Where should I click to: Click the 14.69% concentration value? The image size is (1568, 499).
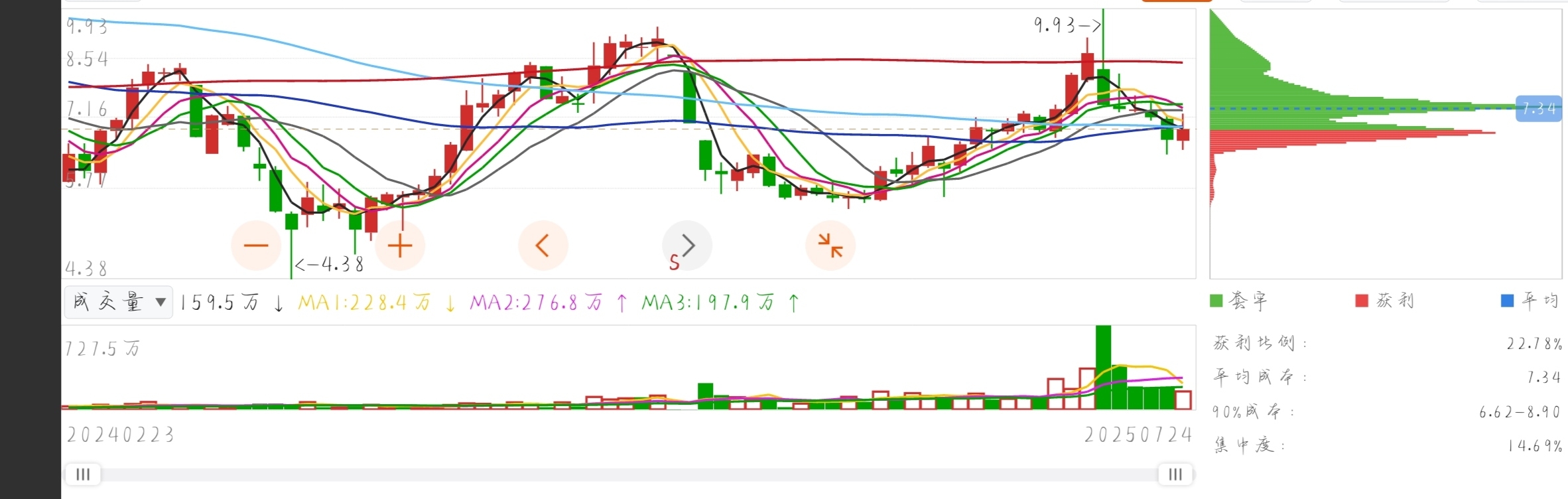click(x=1534, y=446)
